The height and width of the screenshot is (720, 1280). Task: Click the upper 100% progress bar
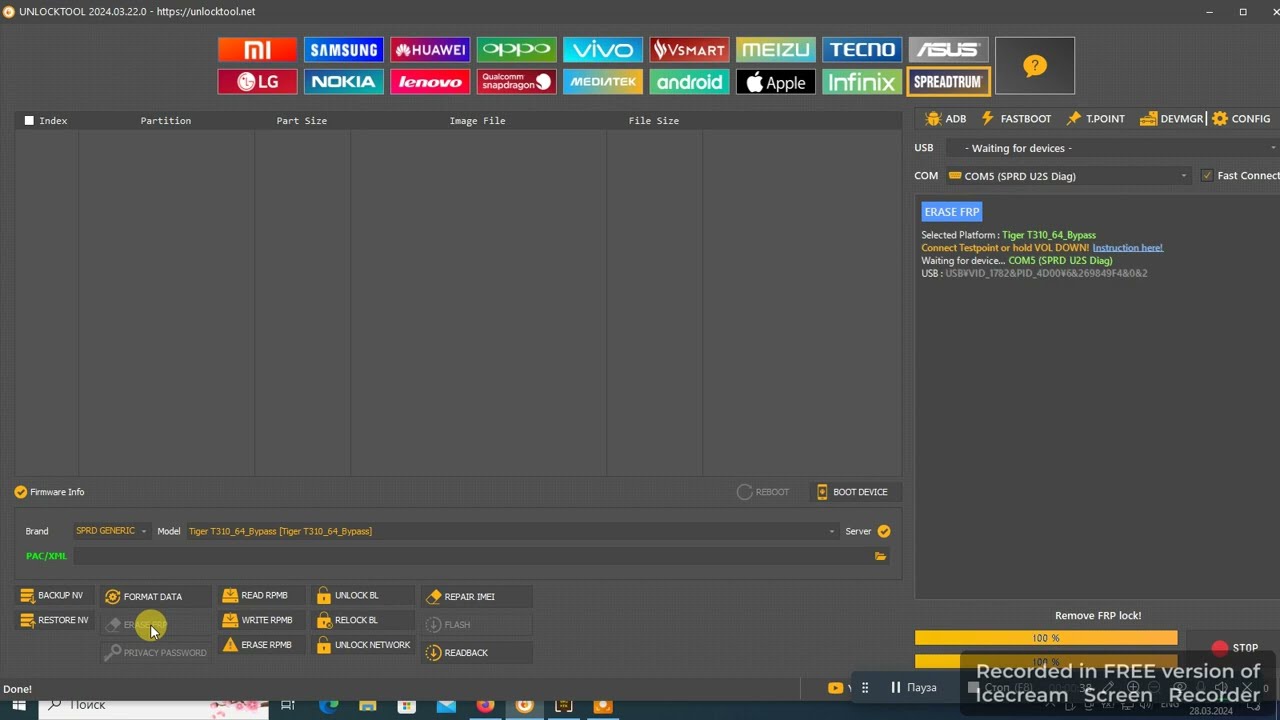(x=1045, y=638)
